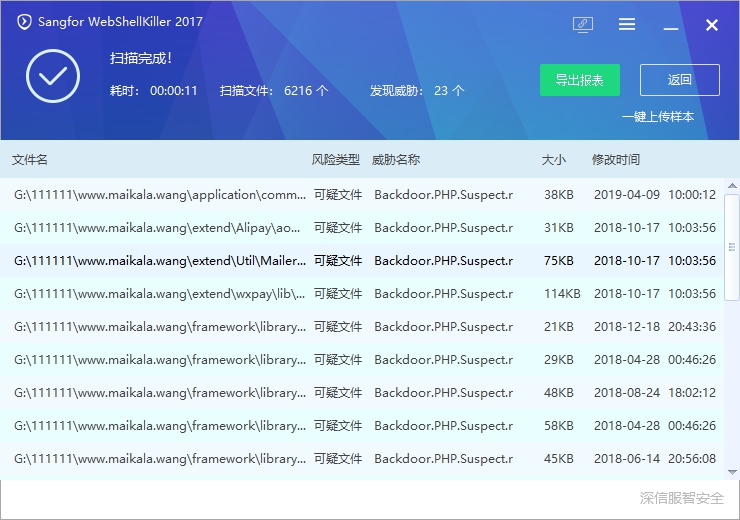740x520 pixels.
Task: Click date 2018-06-14 20:56:08
Action: [x=655, y=459]
